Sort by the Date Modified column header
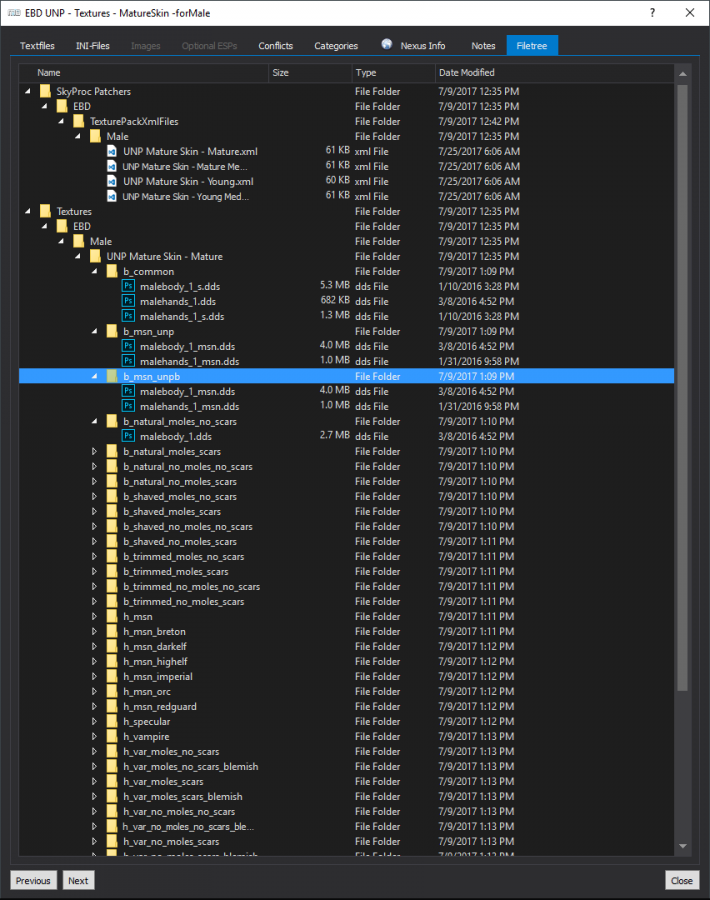Screen dimensions: 710x900 click(554, 72)
